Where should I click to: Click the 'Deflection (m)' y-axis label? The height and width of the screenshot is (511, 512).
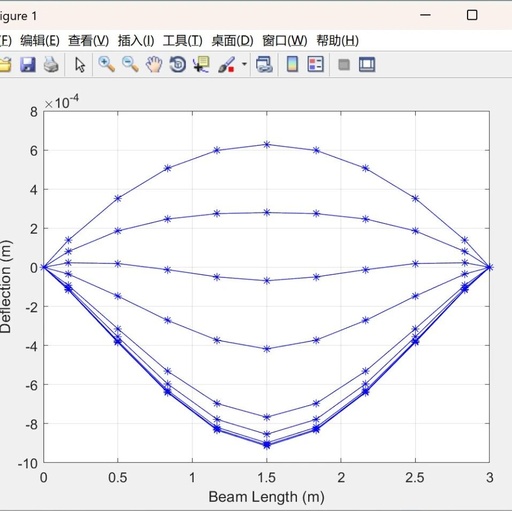pyautogui.click(x=6, y=287)
